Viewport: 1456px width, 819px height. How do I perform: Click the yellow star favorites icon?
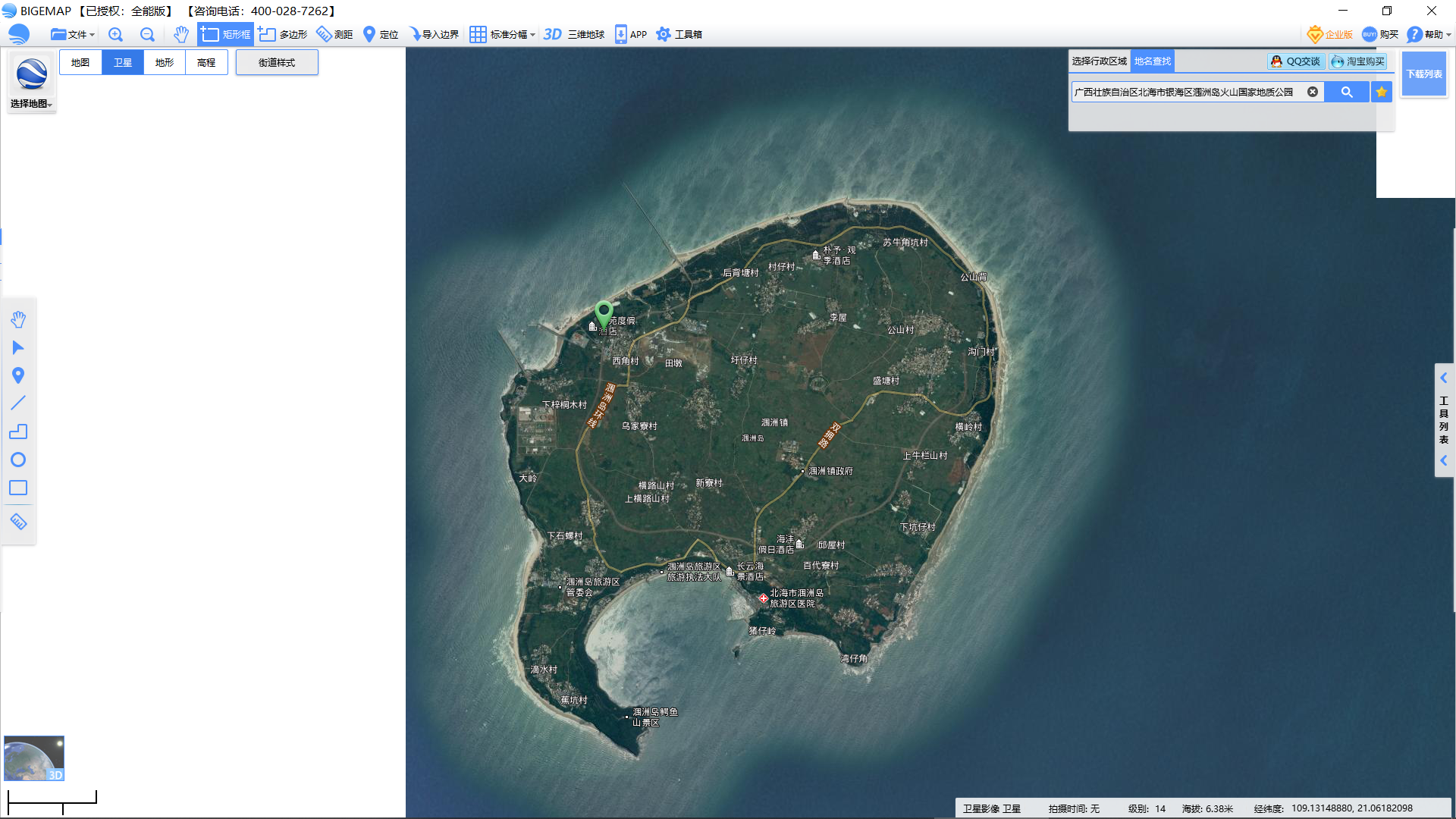1382,92
